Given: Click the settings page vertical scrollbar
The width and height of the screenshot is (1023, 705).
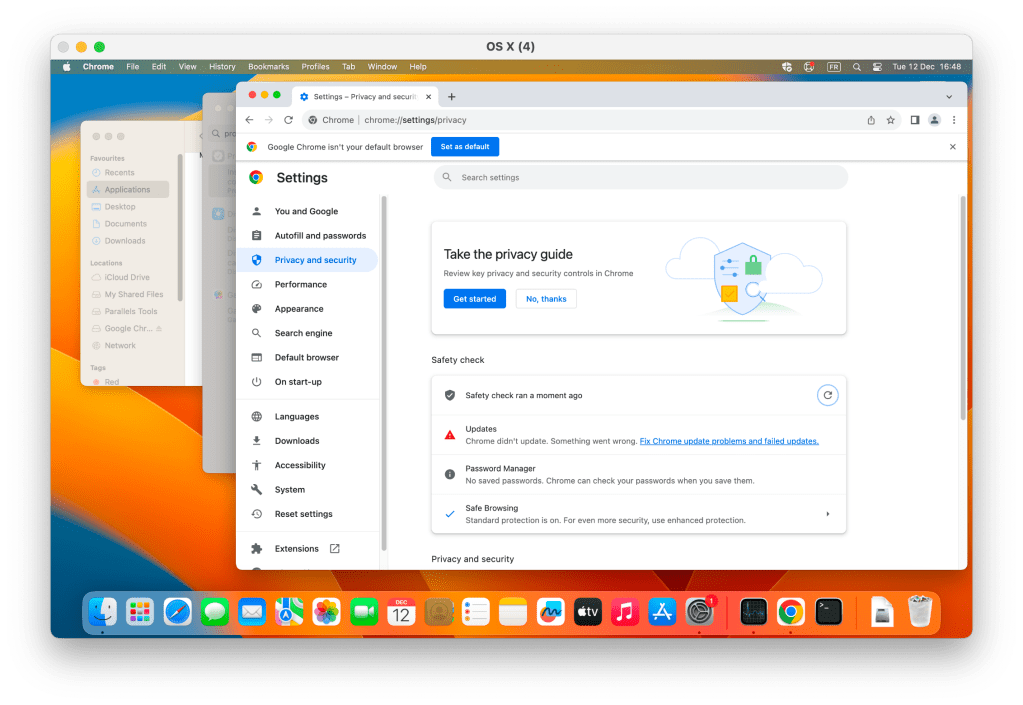Looking at the screenshot, I should pos(962,310).
